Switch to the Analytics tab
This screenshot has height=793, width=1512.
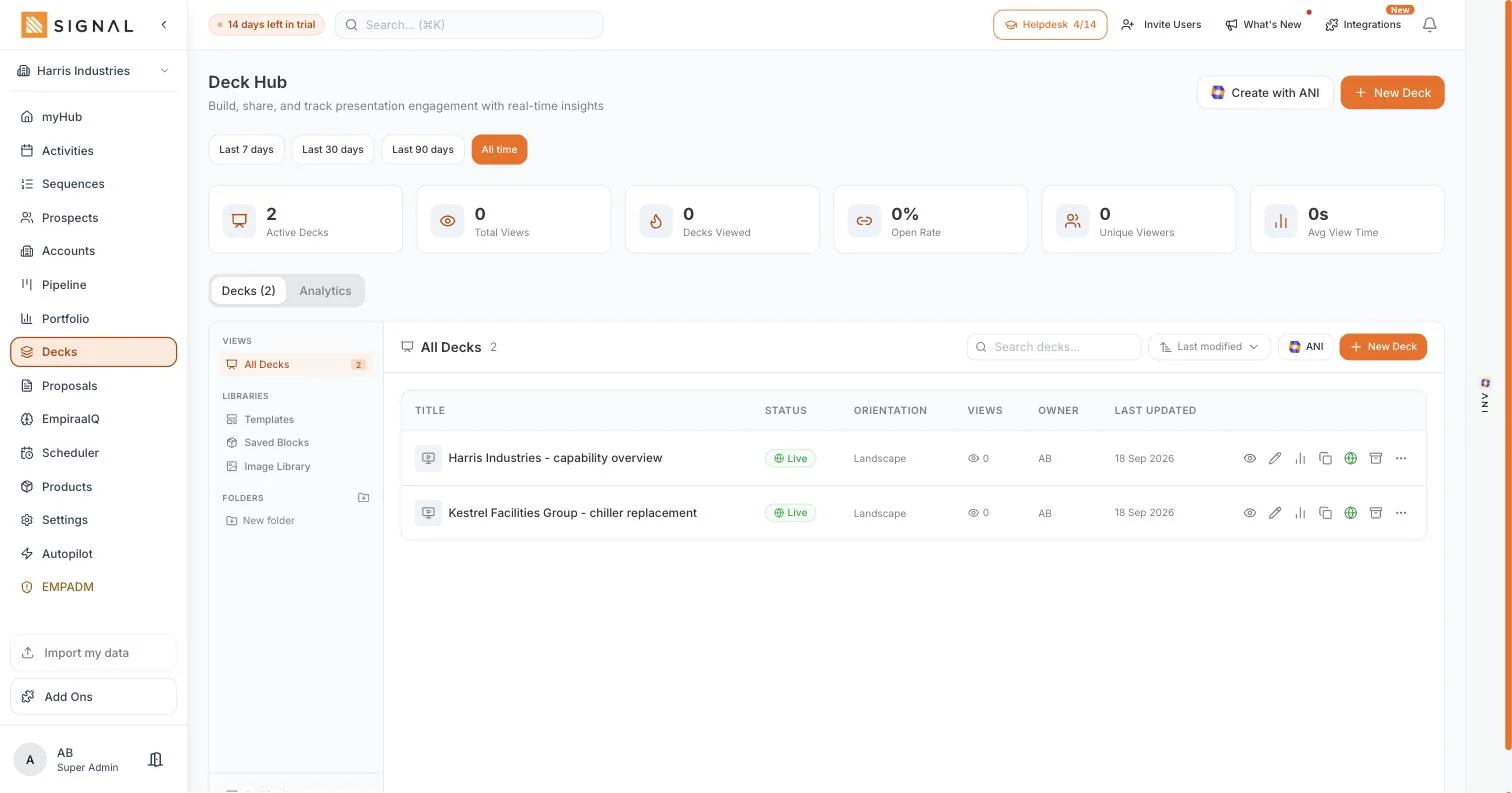(x=325, y=291)
